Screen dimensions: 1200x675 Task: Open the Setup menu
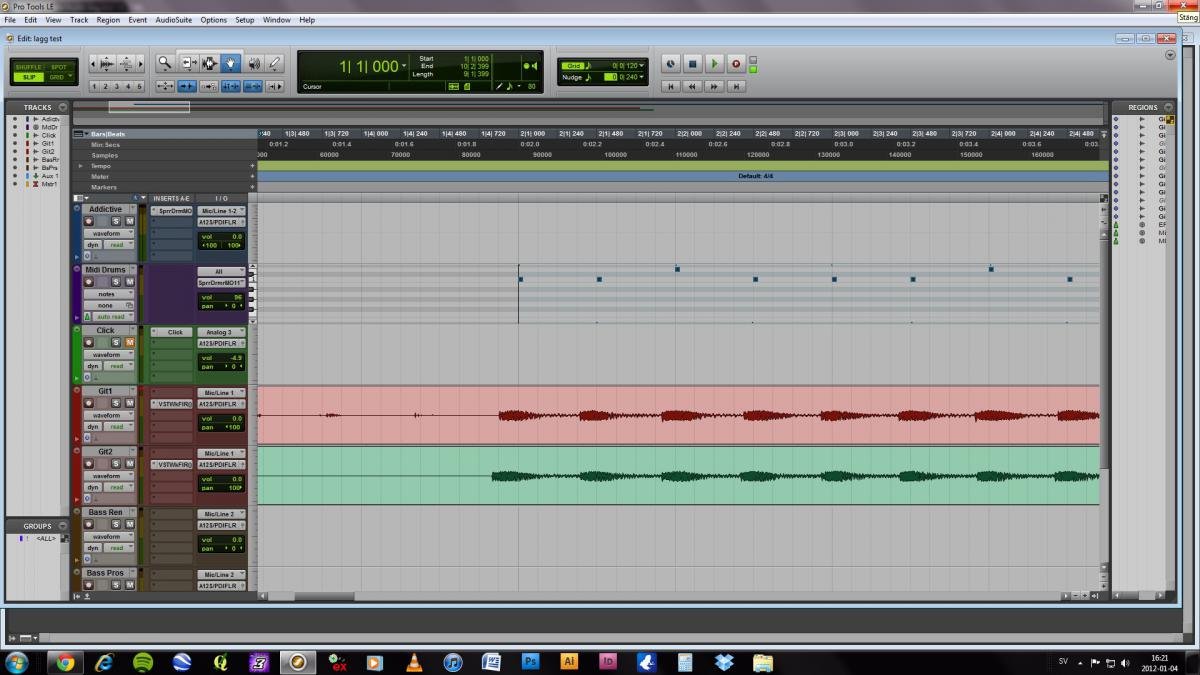pyautogui.click(x=244, y=20)
